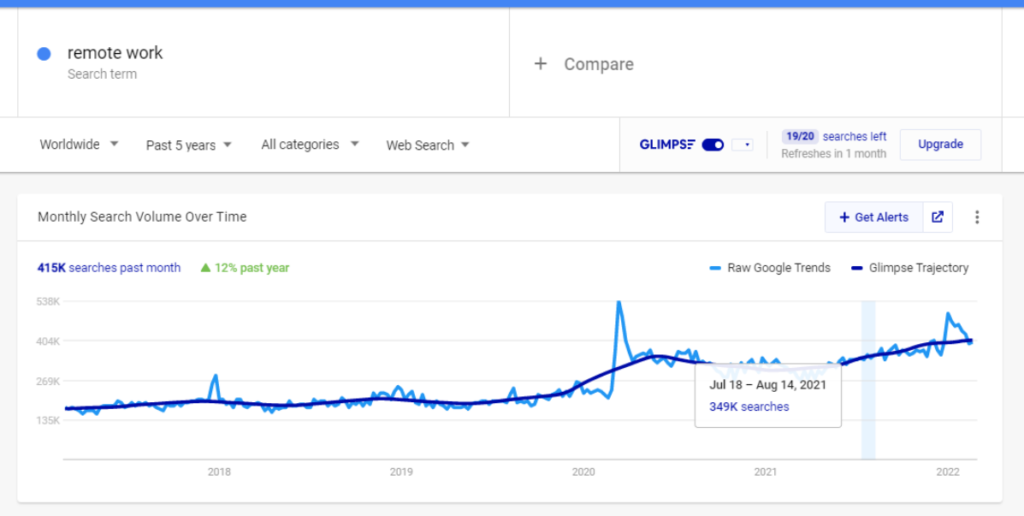This screenshot has width=1024, height=516.
Task: Click the remote work search term field
Action: point(263,63)
